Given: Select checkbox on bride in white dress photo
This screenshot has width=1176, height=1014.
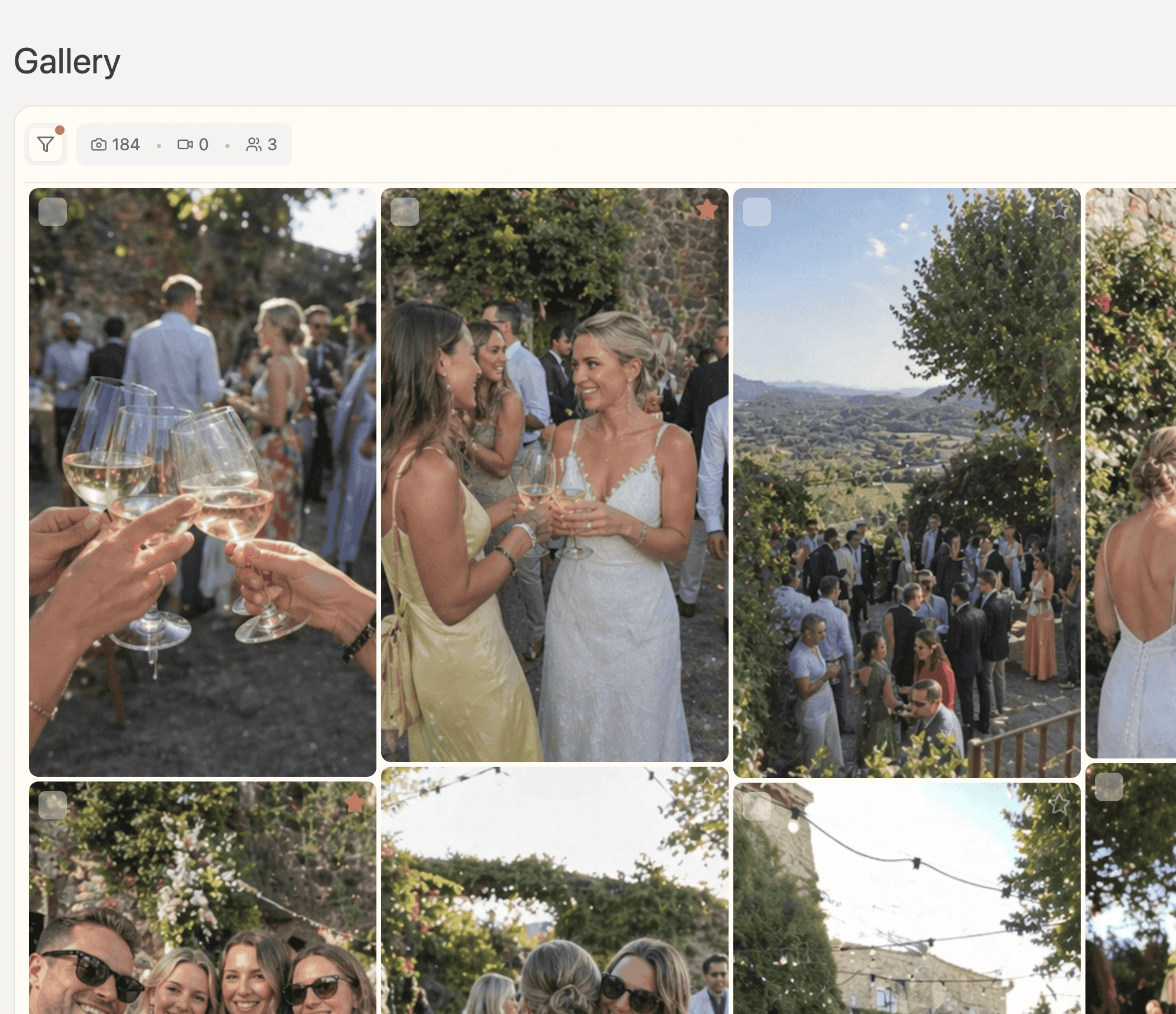Looking at the screenshot, I should (405, 212).
